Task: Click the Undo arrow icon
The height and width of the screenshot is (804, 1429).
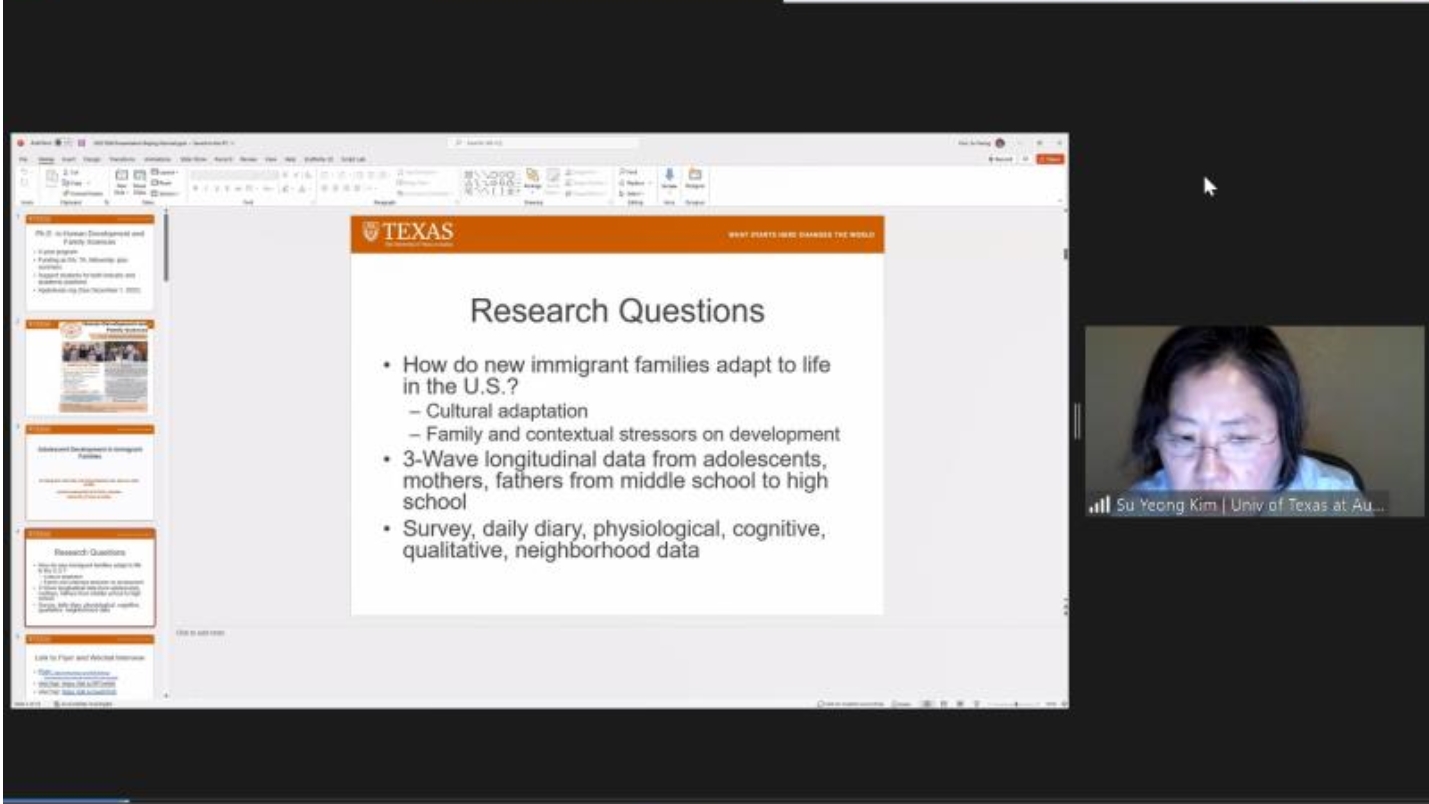Action: point(23,172)
